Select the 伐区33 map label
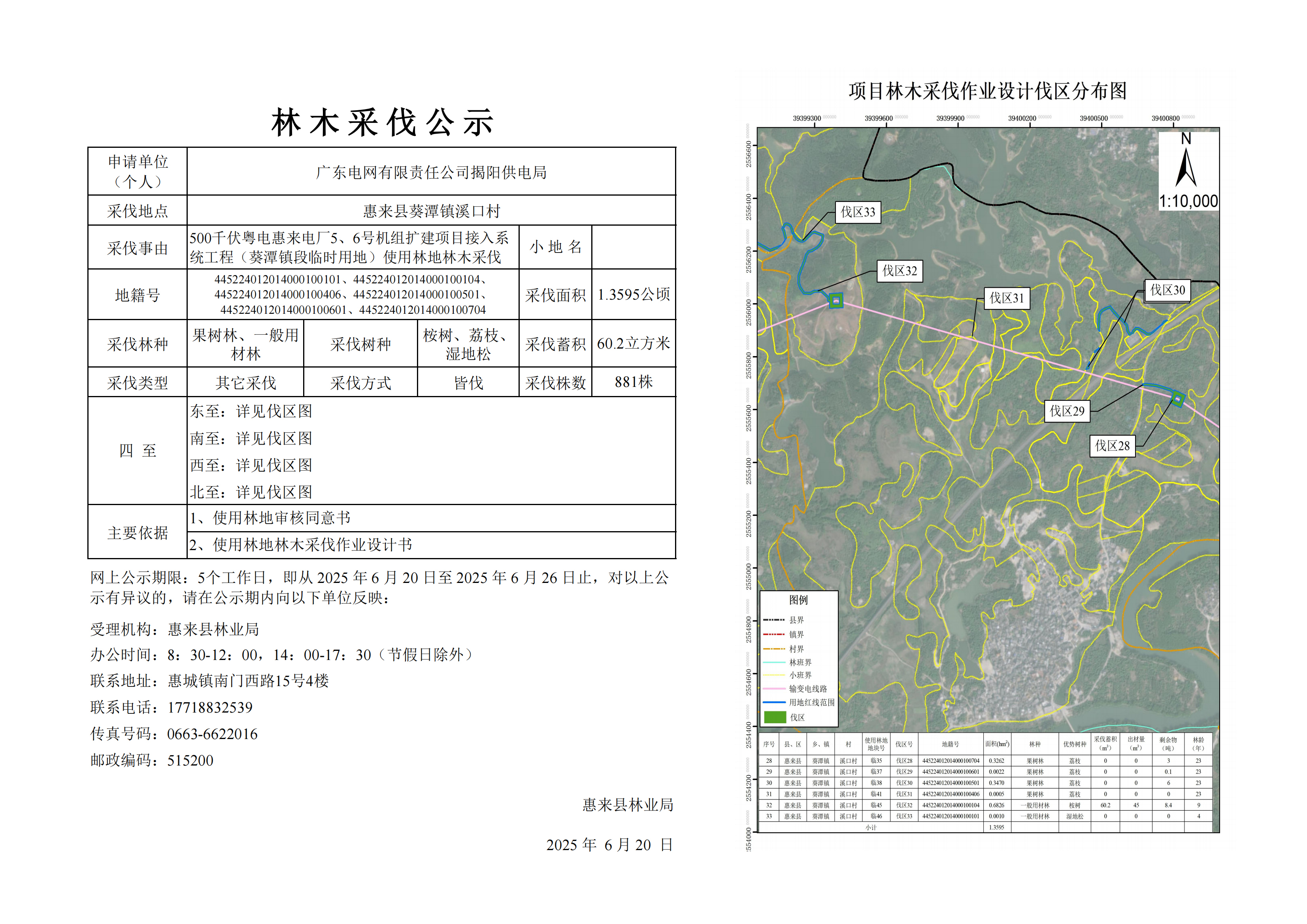The image size is (1307, 924). [858, 212]
